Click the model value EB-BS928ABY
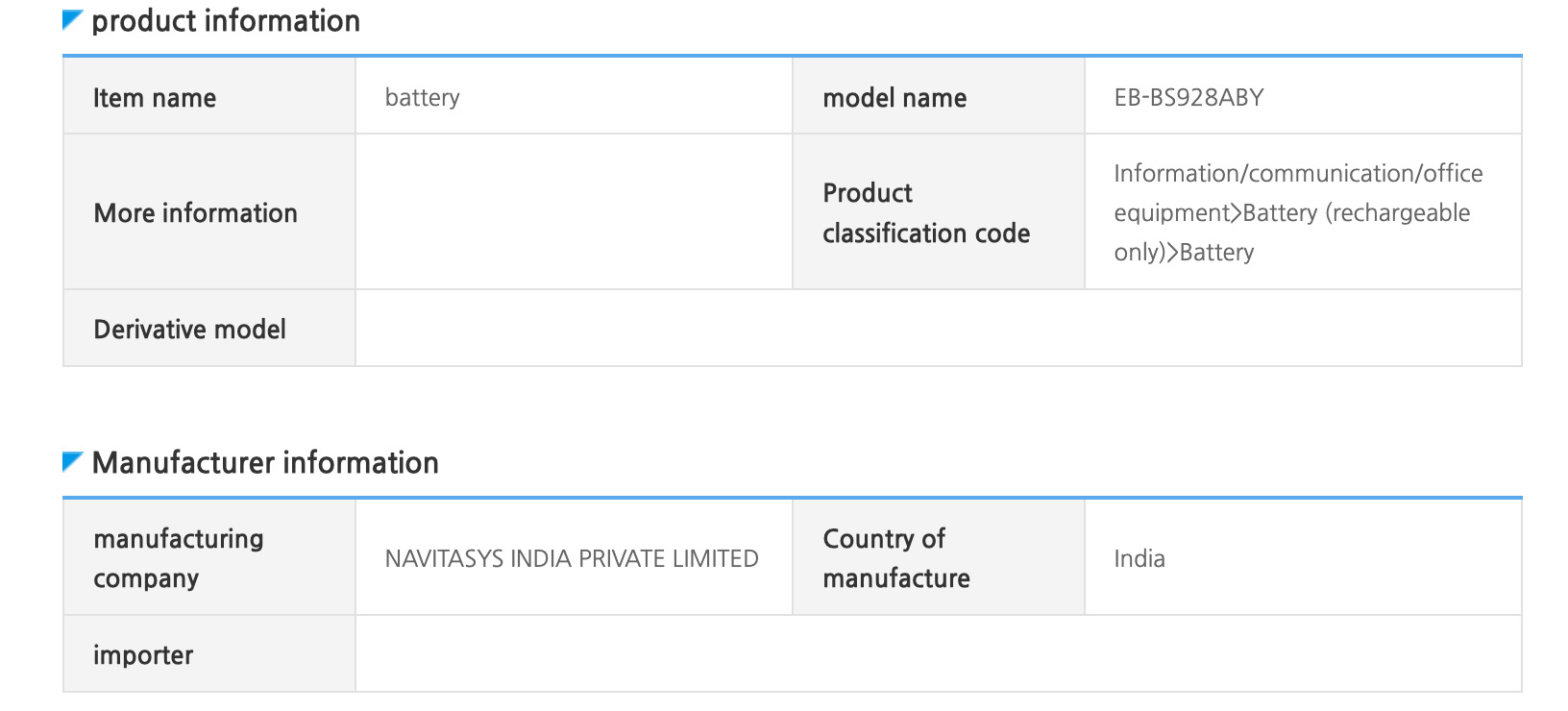Image resolution: width=1568 pixels, height=711 pixels. coord(1188,98)
